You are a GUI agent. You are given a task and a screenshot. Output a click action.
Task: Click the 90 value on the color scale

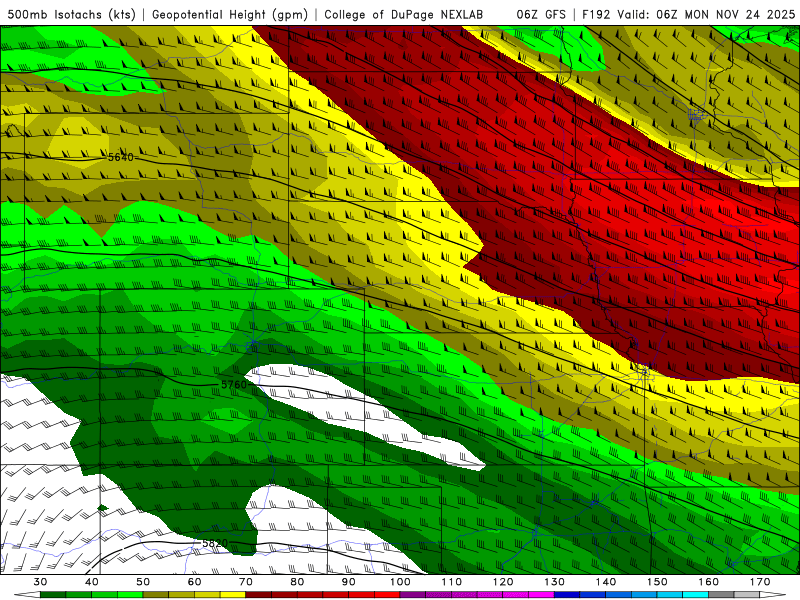(348, 582)
